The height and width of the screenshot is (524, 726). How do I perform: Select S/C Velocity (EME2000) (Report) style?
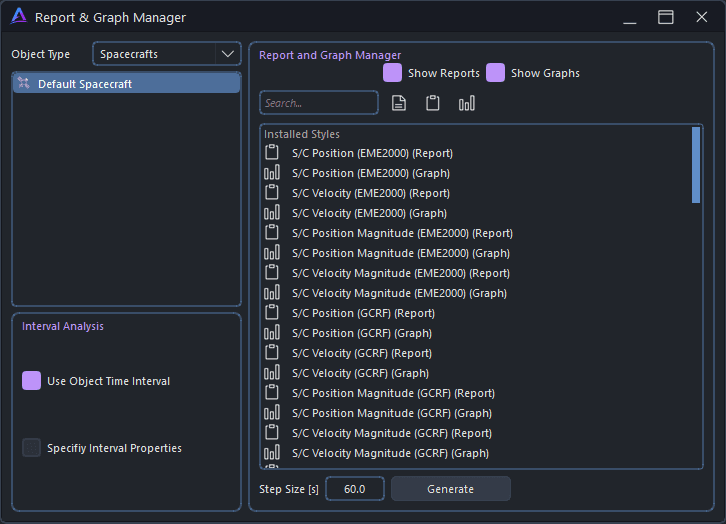pos(477,193)
